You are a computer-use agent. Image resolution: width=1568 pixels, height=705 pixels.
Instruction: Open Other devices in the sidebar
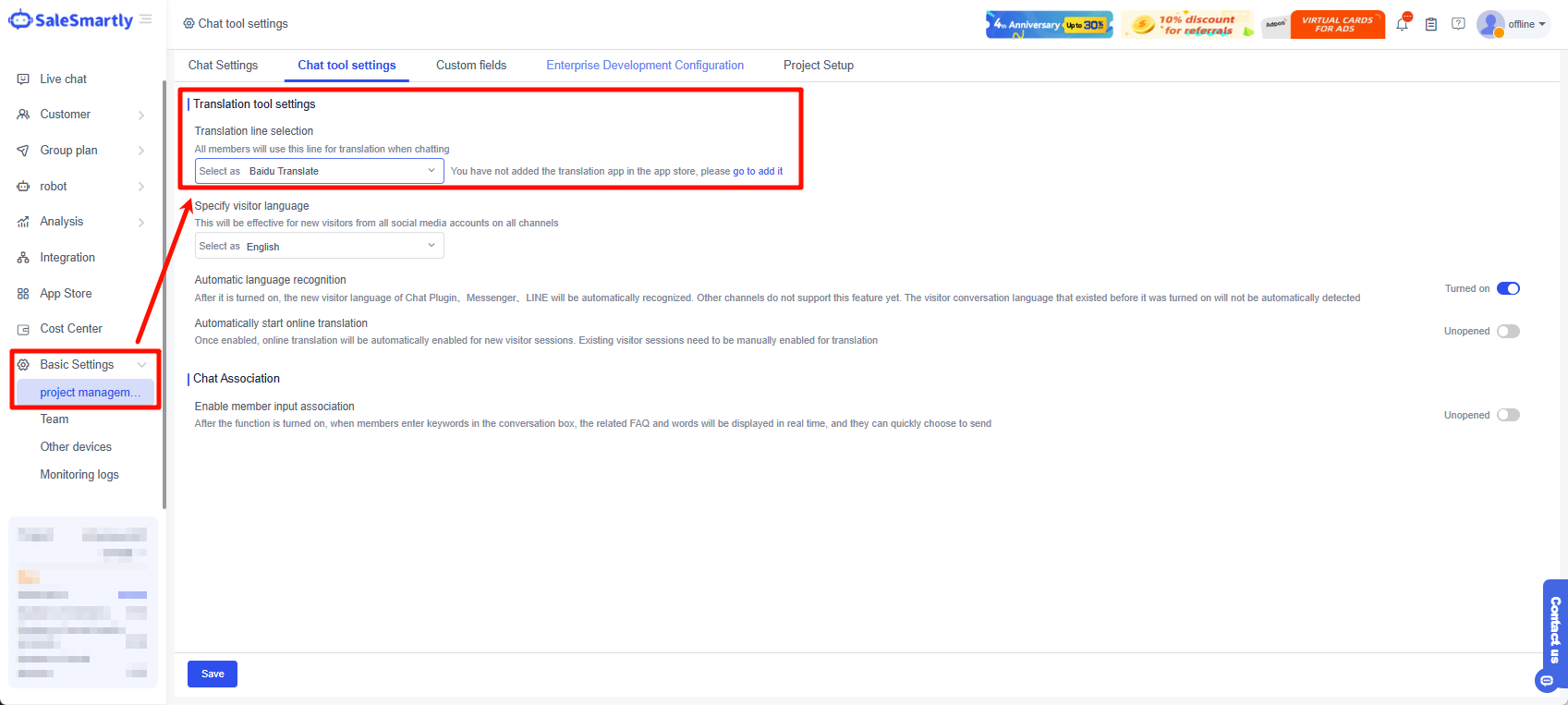click(76, 446)
